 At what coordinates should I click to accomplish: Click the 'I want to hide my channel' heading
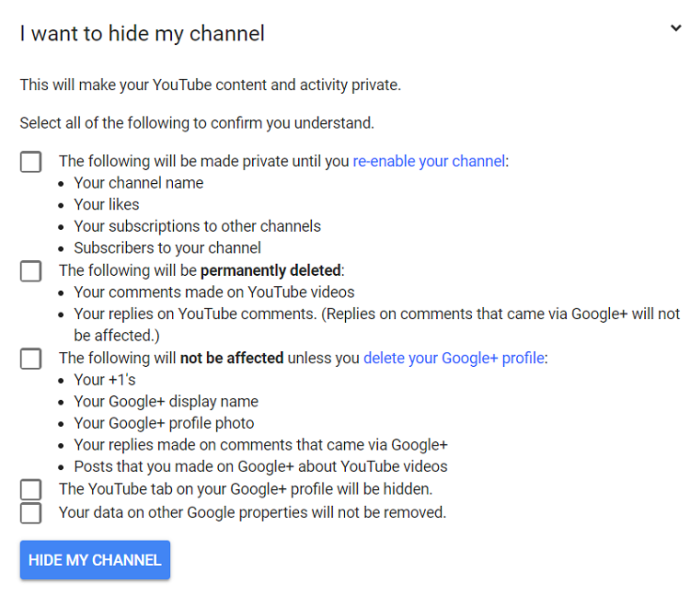click(x=142, y=33)
